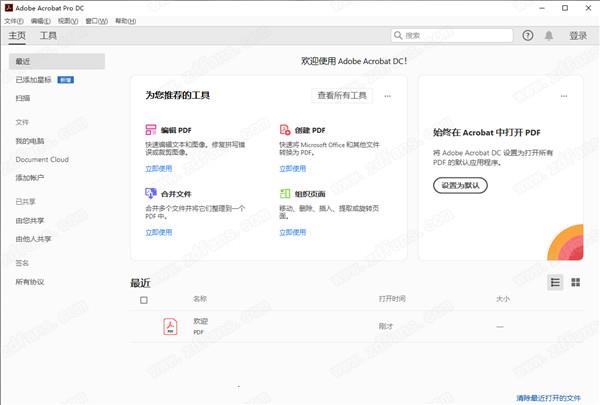
Task: Click the 大小 column header
Action: [x=503, y=299]
